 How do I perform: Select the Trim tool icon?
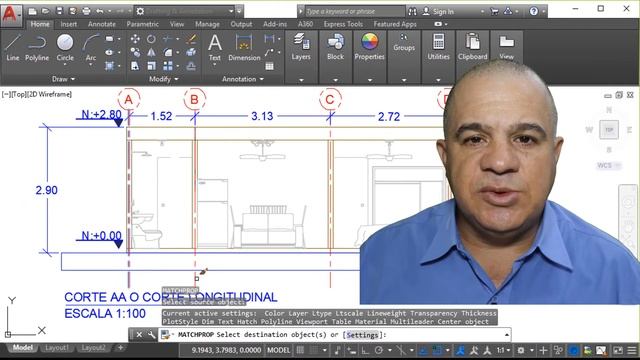click(167, 39)
